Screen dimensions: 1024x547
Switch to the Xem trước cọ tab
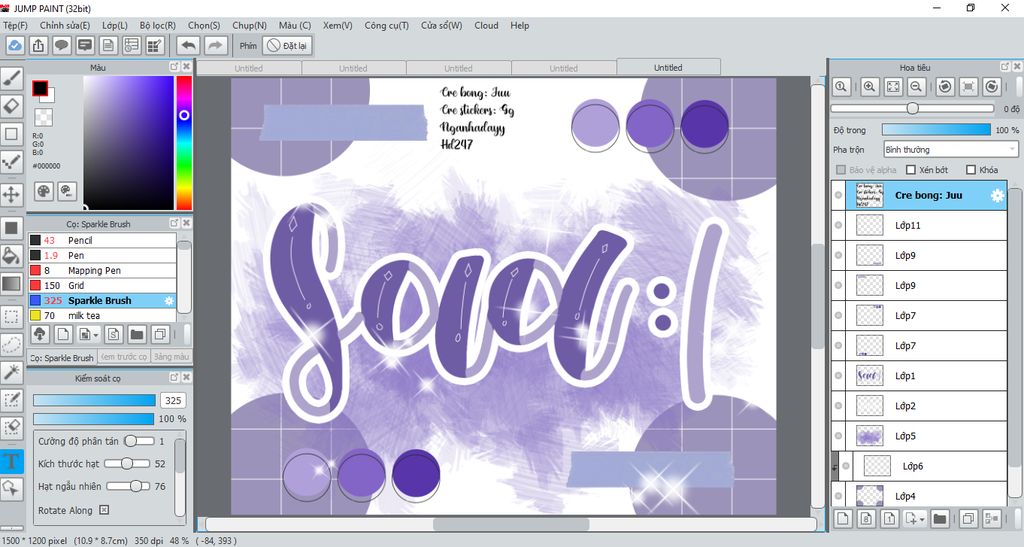tap(123, 357)
